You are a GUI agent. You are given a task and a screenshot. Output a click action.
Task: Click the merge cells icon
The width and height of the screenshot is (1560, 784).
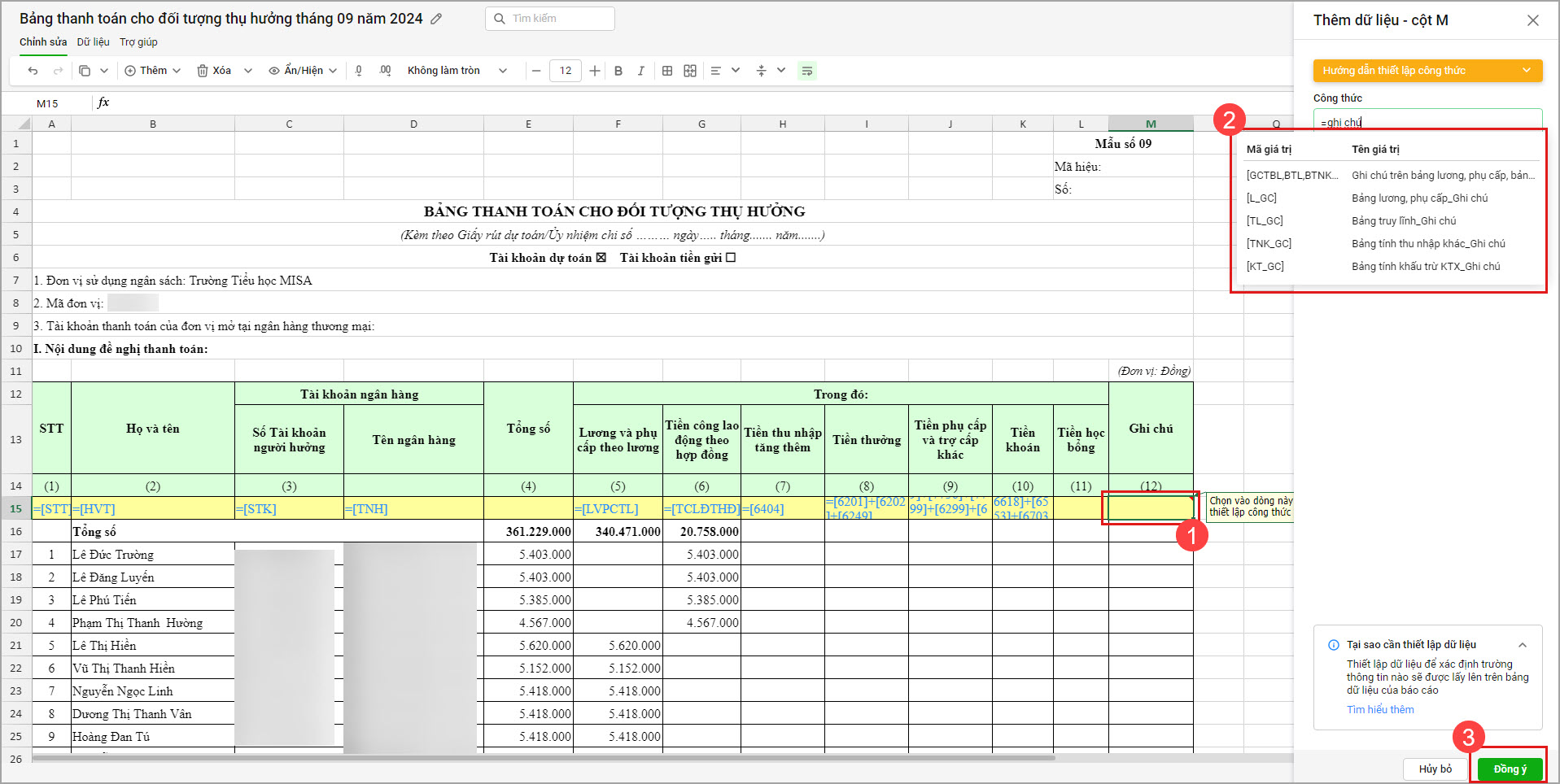(690, 71)
